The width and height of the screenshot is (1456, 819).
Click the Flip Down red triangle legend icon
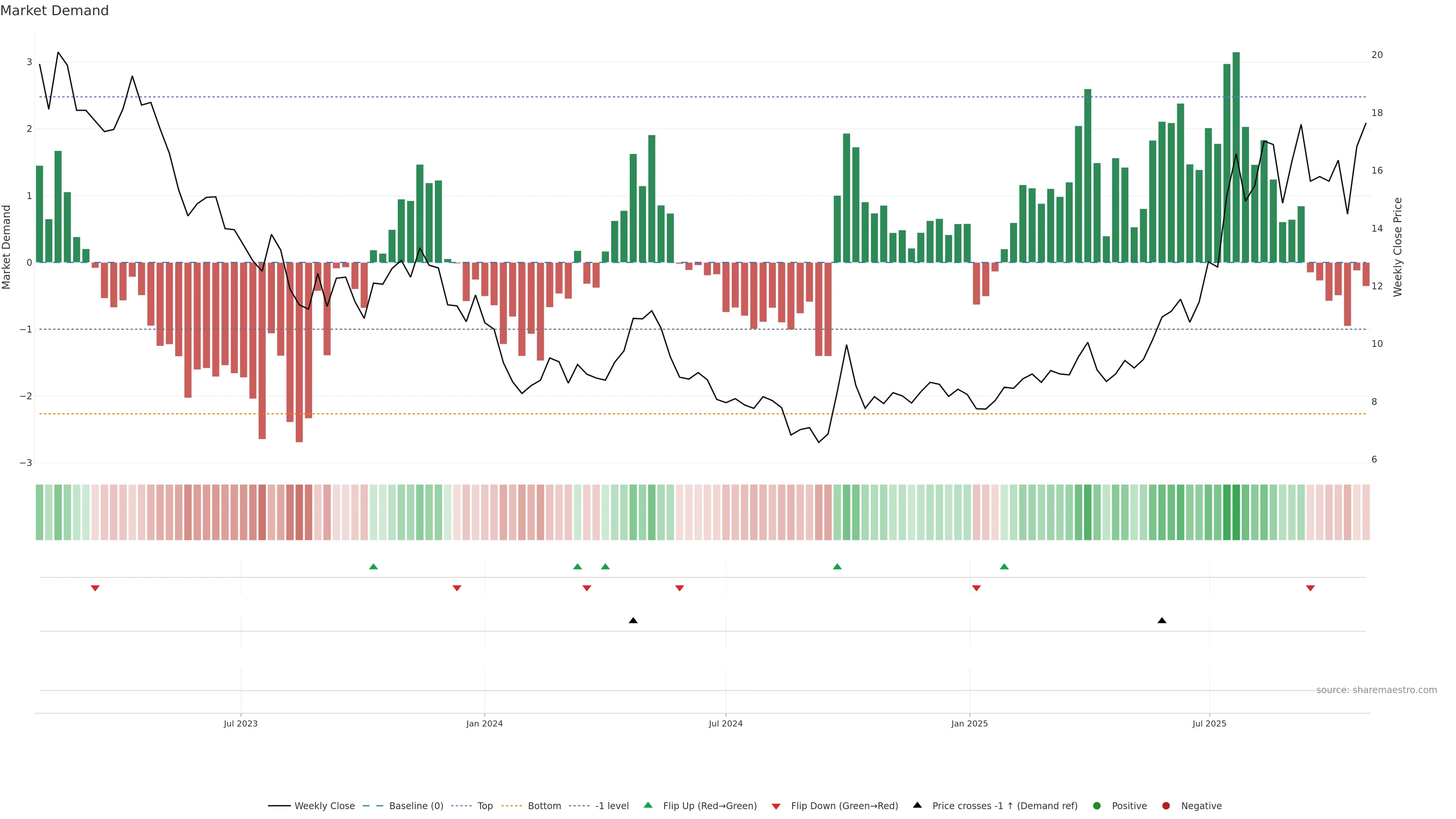coord(776,806)
